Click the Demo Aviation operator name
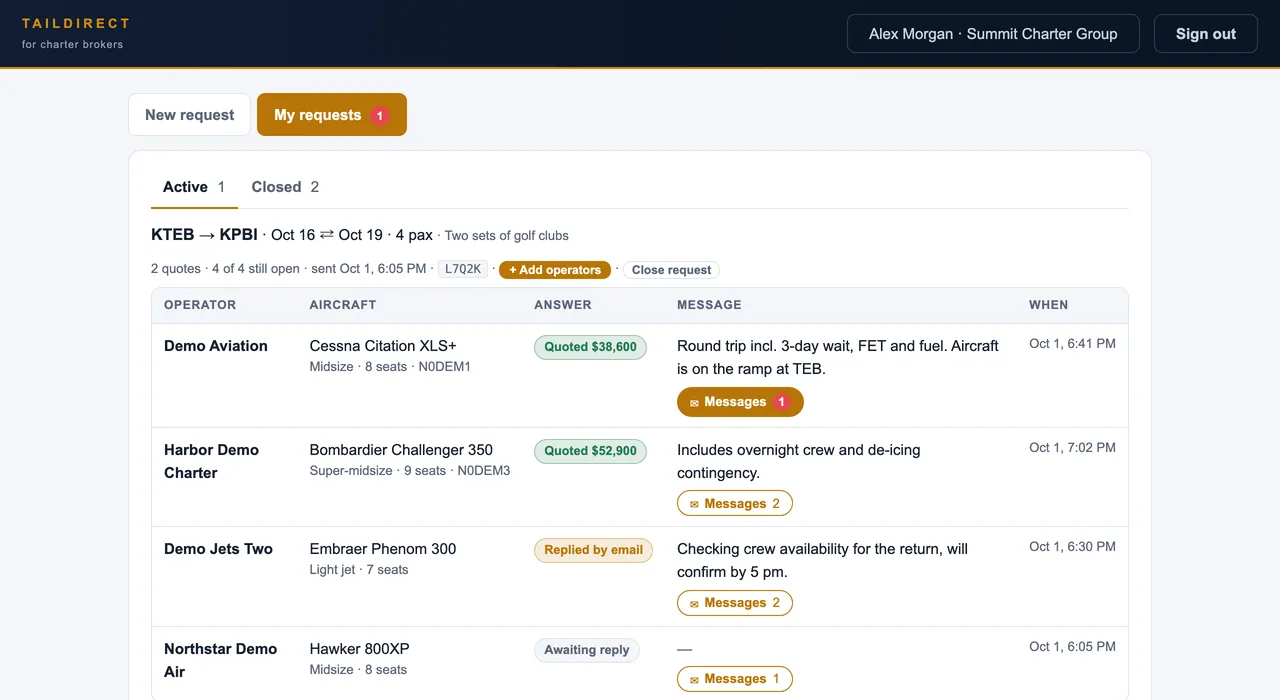Screen dimensions: 1280x700 [x=216, y=346]
